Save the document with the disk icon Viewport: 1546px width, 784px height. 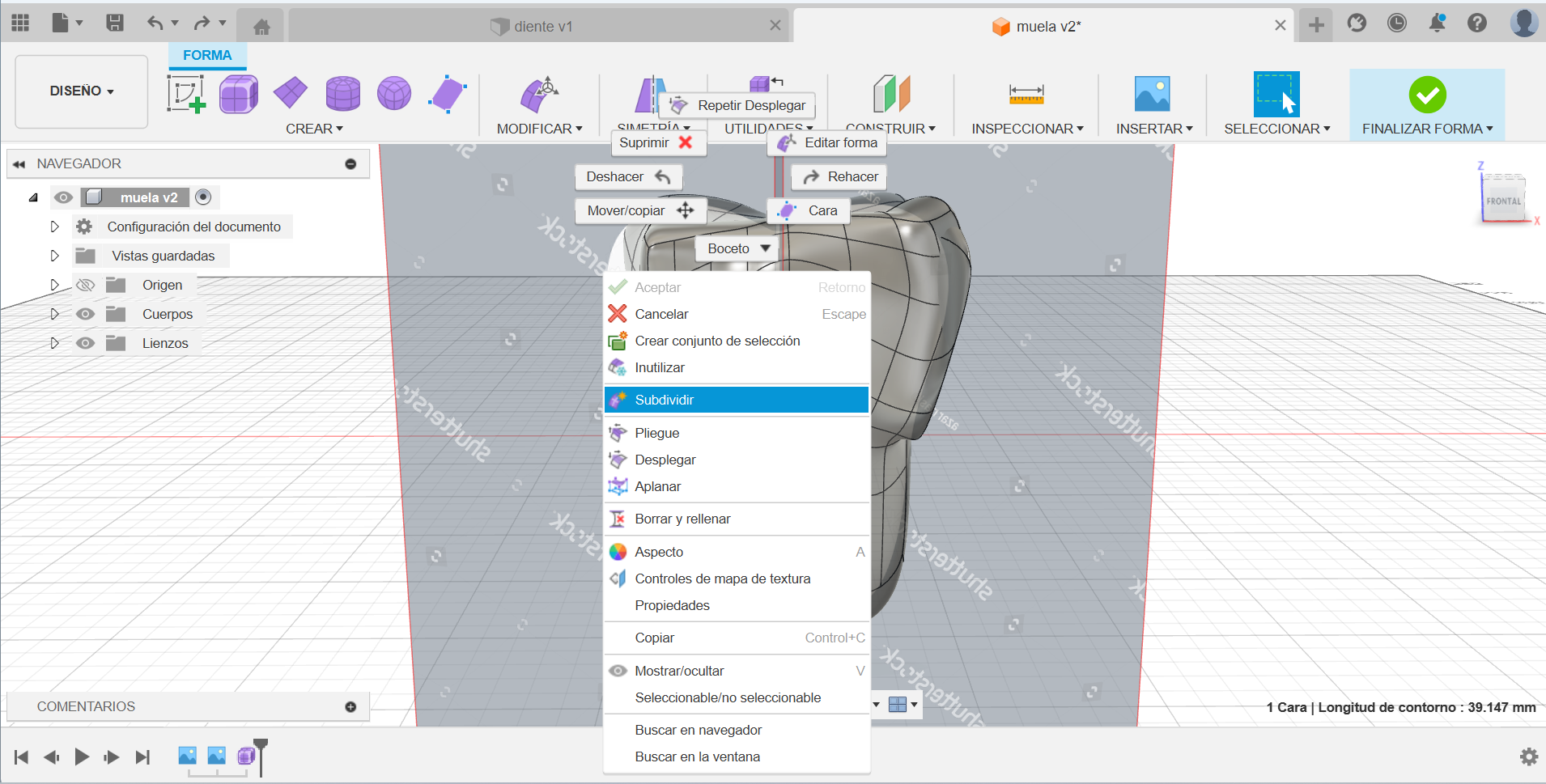click(115, 23)
